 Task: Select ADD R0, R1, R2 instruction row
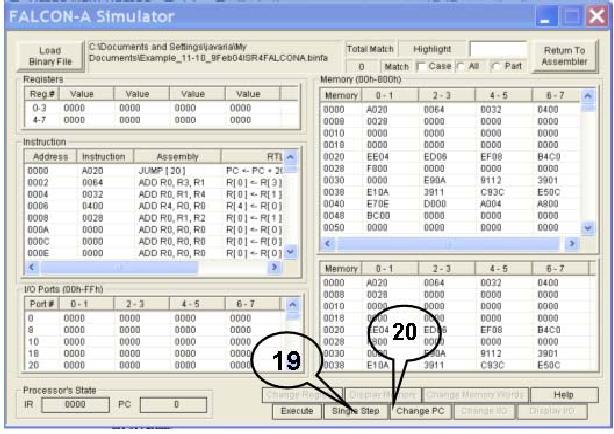click(155, 218)
